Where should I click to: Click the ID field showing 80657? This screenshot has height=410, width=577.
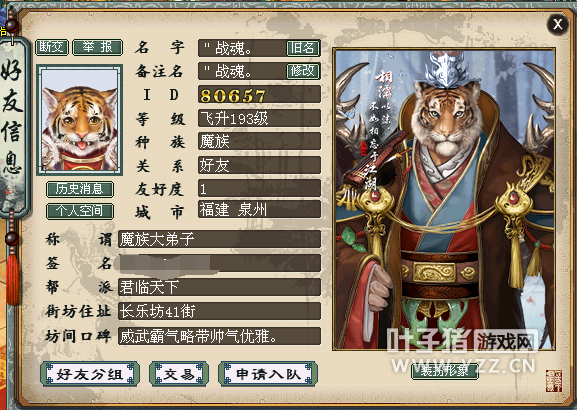(259, 95)
